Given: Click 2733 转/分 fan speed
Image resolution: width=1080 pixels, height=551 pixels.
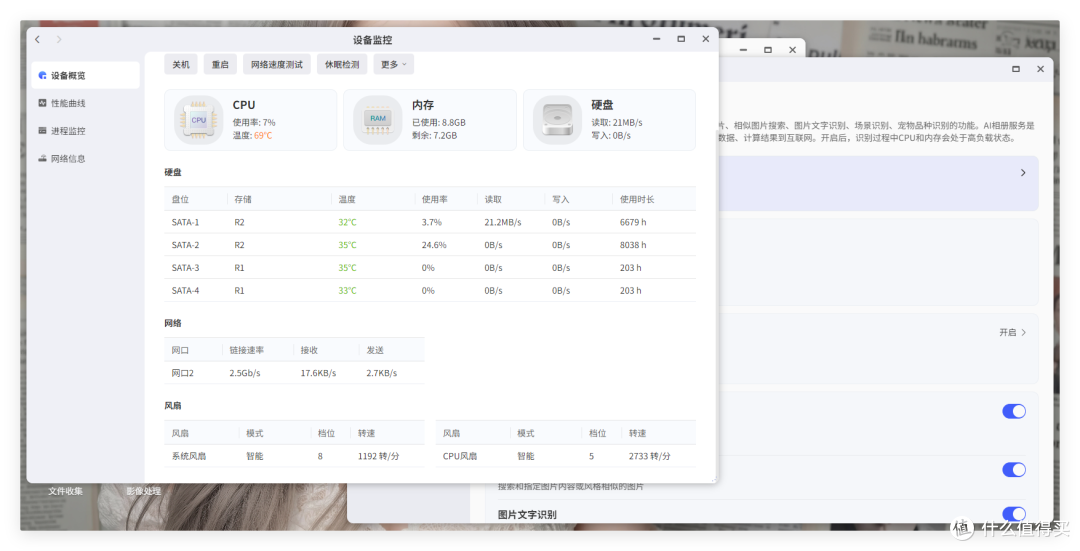Looking at the screenshot, I should pos(650,455).
